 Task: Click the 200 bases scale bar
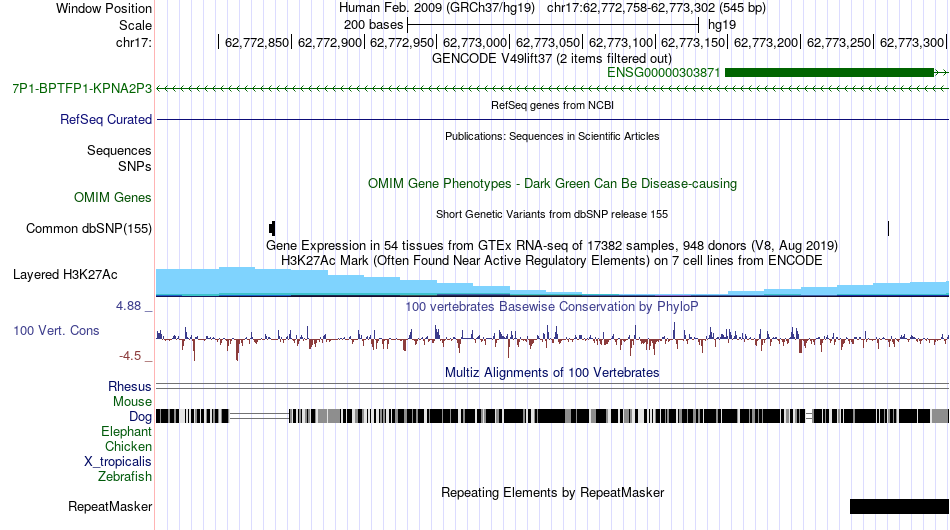click(553, 25)
